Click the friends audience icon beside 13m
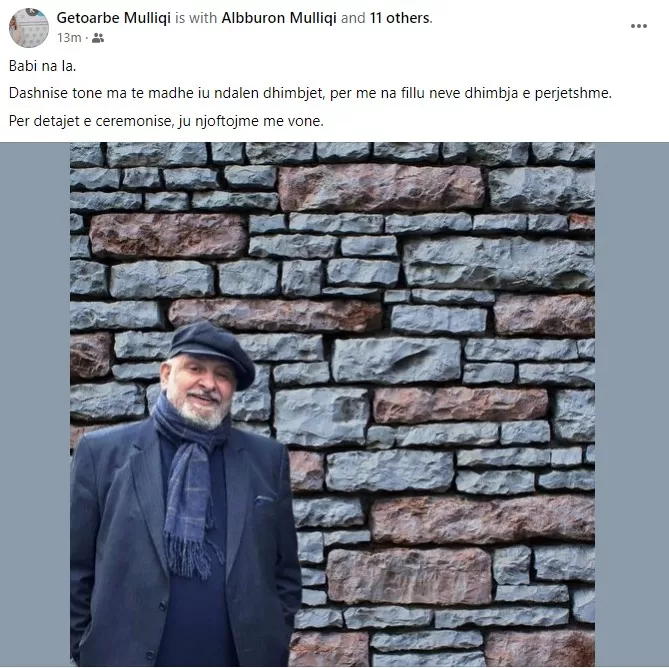This screenshot has width=669, height=668. [x=98, y=38]
